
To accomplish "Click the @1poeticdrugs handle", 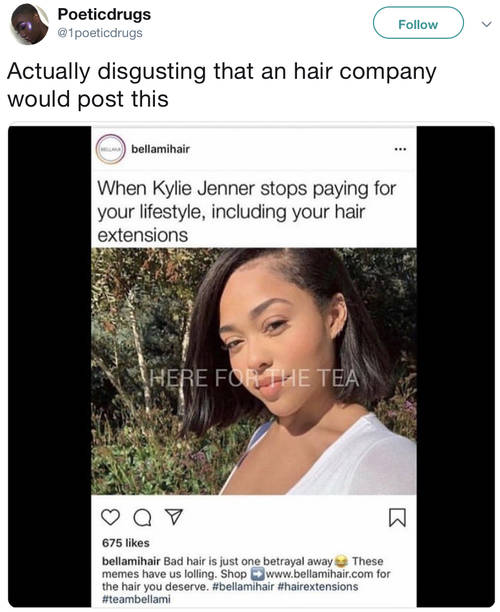I will (x=100, y=33).
